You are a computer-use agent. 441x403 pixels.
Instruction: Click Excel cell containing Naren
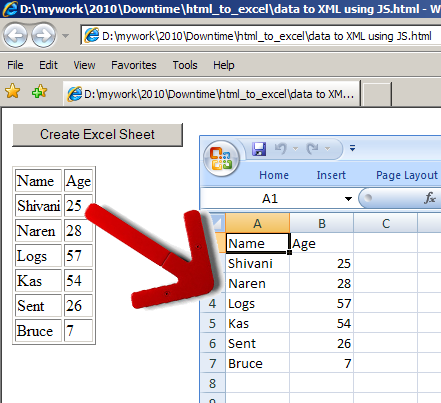[257, 283]
